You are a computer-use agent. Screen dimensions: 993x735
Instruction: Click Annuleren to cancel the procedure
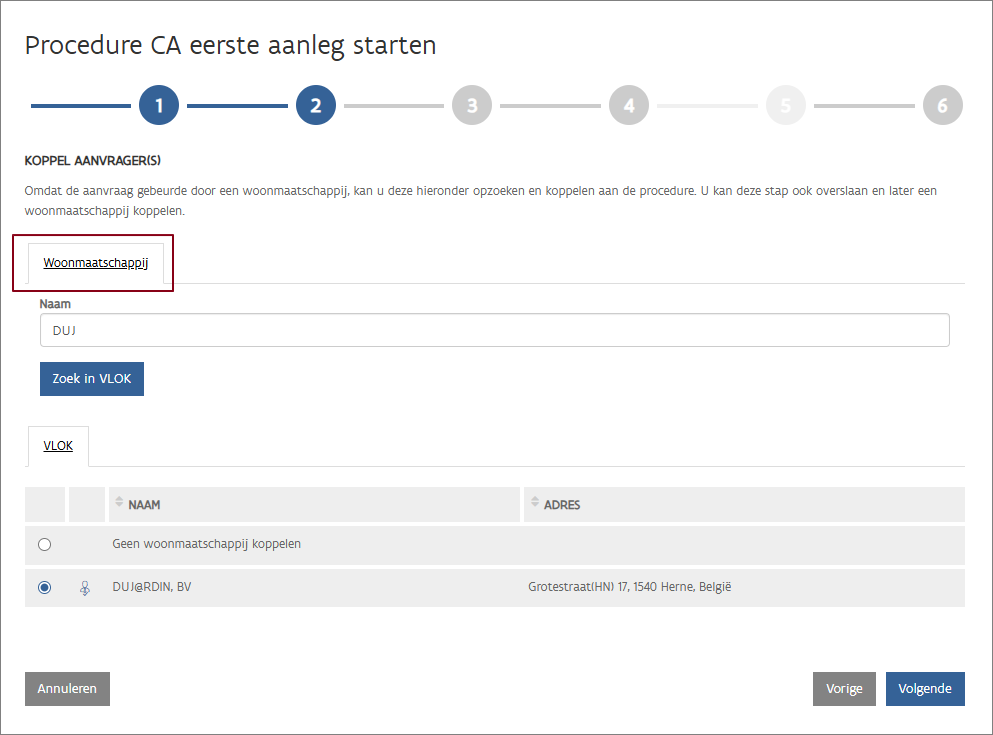point(67,689)
